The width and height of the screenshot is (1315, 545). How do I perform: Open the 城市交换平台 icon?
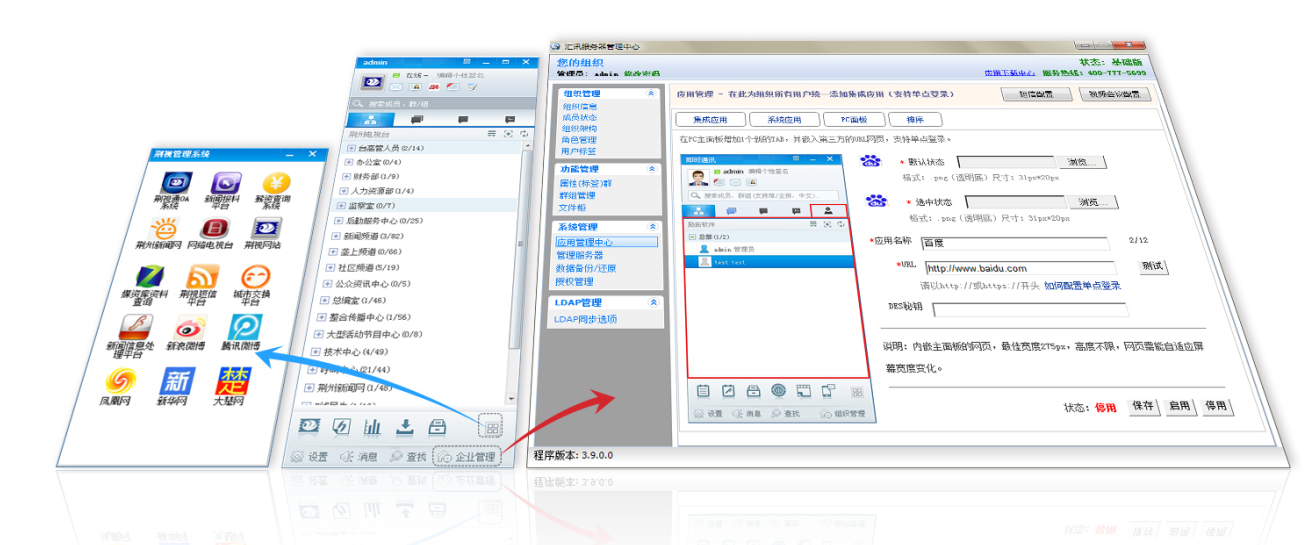pyautogui.click(x=255, y=277)
